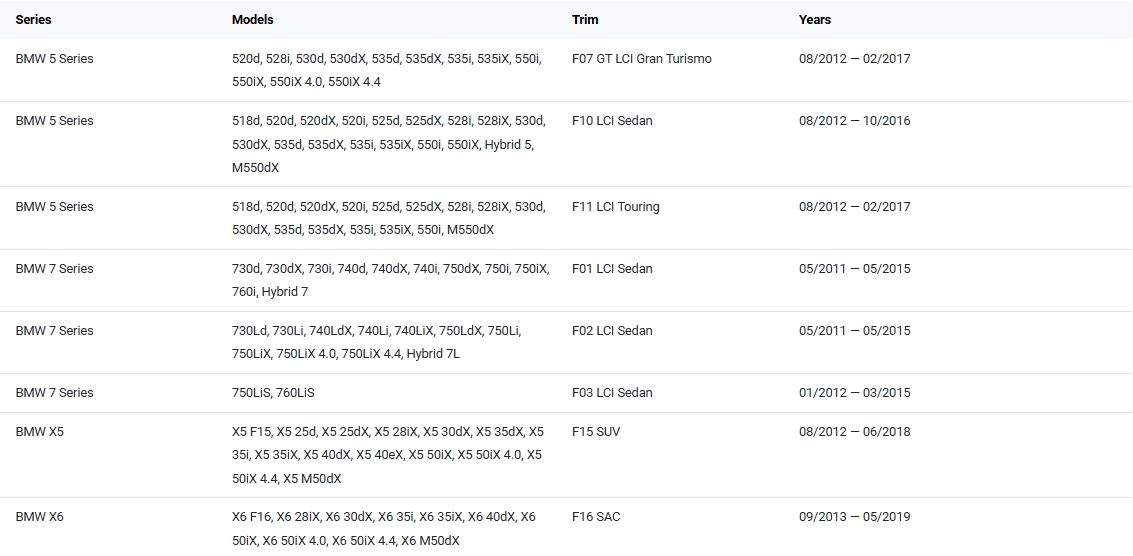The width and height of the screenshot is (1133, 556).
Task: Click the F01 LCI Sedan trim text
Action: [611, 268]
